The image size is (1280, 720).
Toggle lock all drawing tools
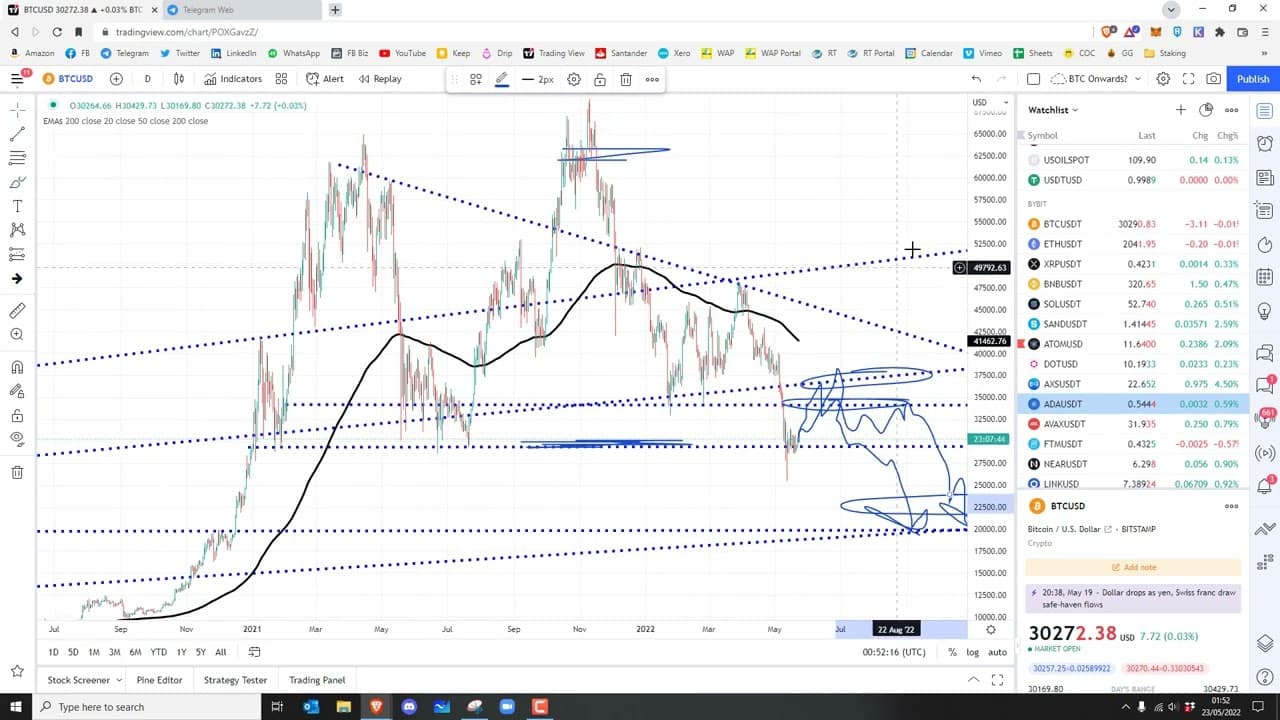[17, 415]
